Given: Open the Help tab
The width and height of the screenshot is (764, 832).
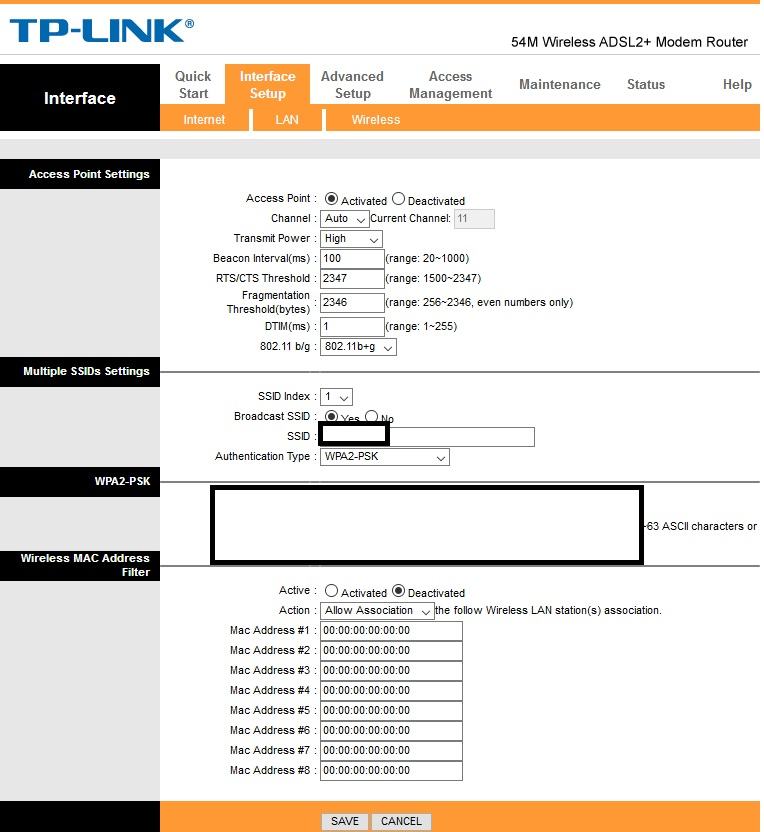Looking at the screenshot, I should click(737, 84).
